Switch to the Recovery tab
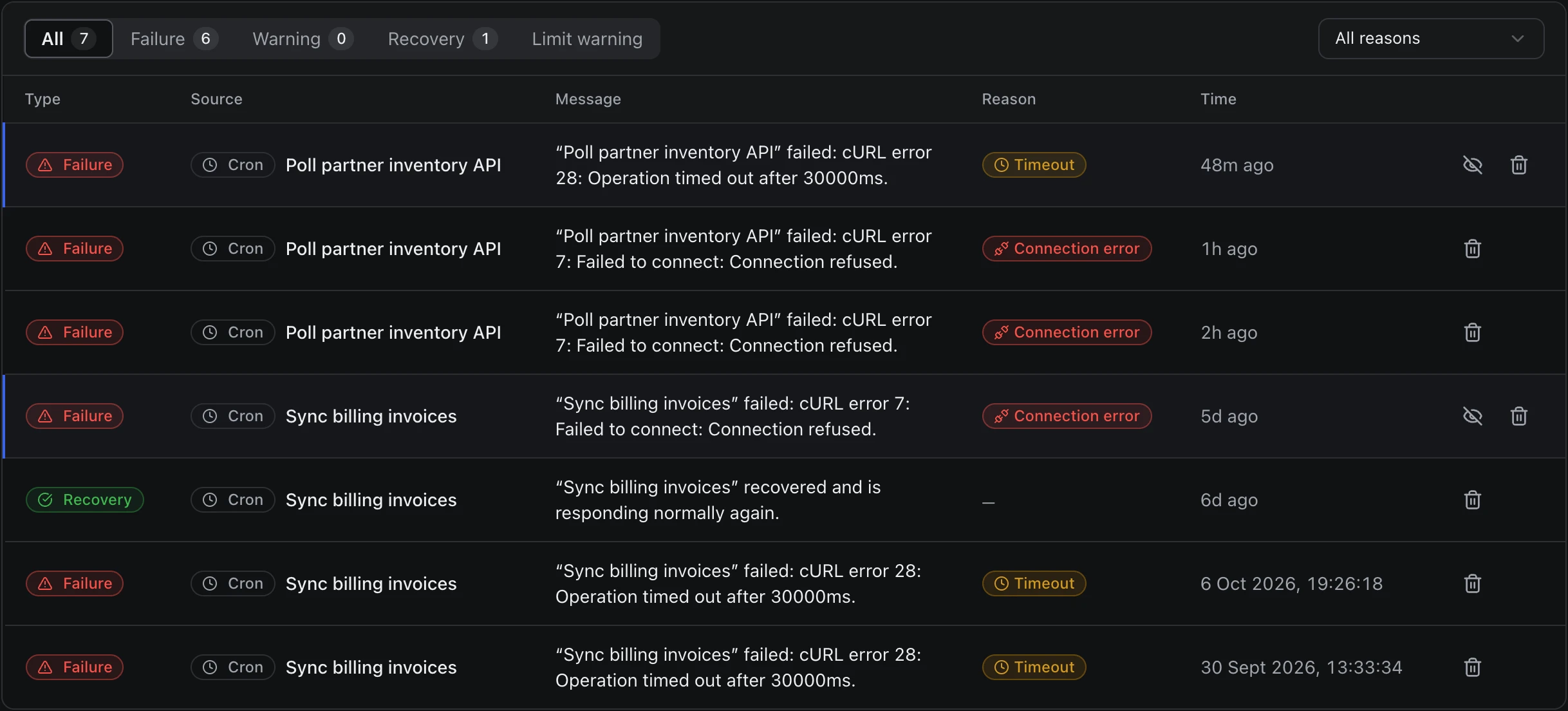 point(442,39)
